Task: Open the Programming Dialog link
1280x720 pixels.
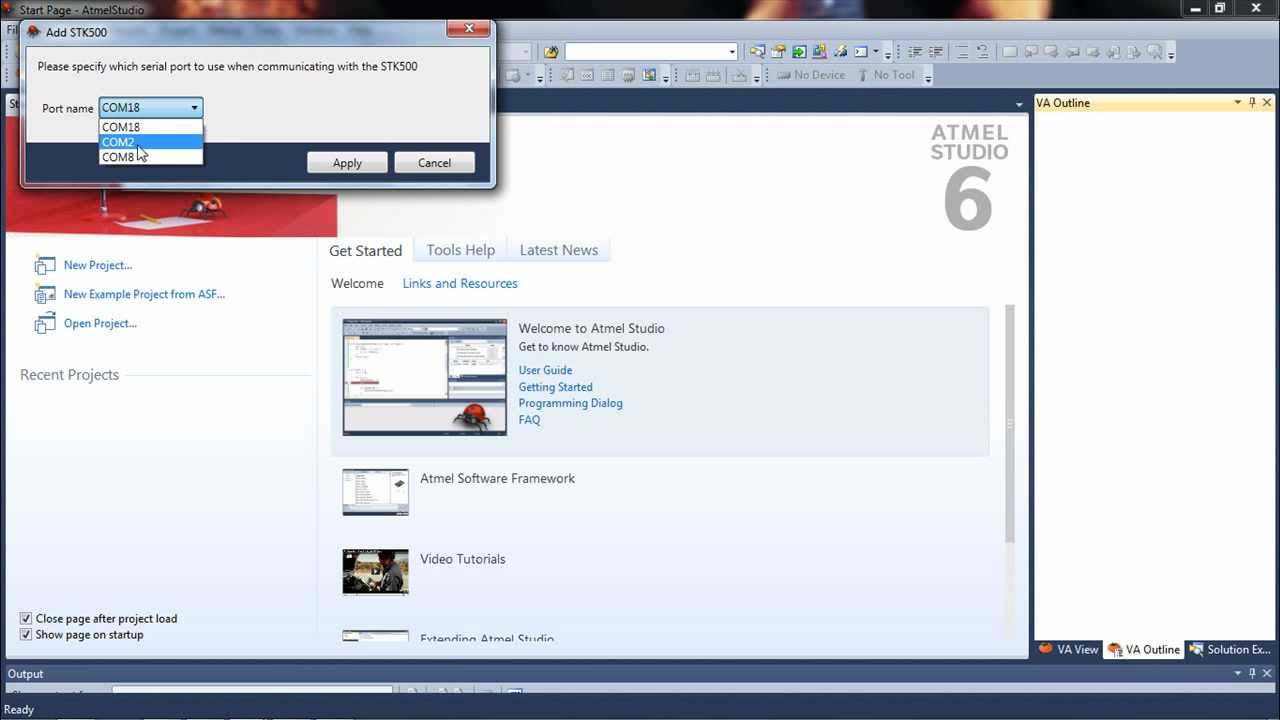Action: tap(570, 403)
